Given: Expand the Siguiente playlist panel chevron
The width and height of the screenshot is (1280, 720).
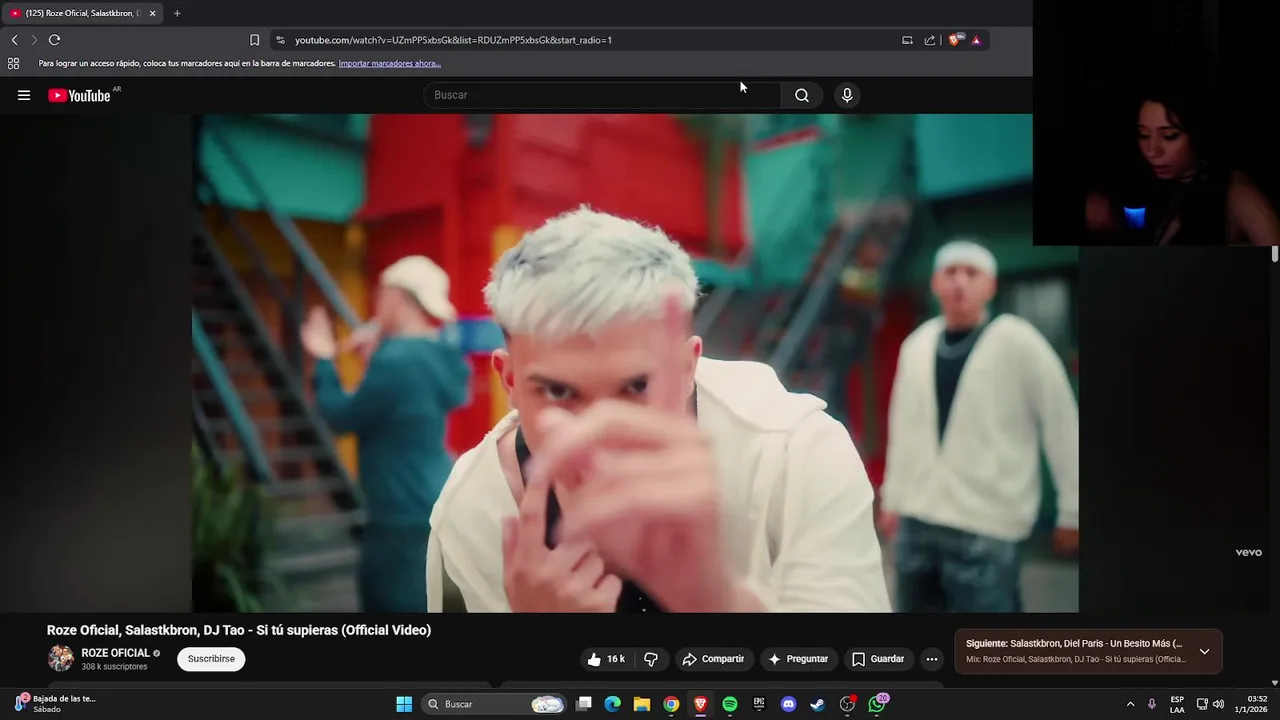Looking at the screenshot, I should (x=1204, y=652).
